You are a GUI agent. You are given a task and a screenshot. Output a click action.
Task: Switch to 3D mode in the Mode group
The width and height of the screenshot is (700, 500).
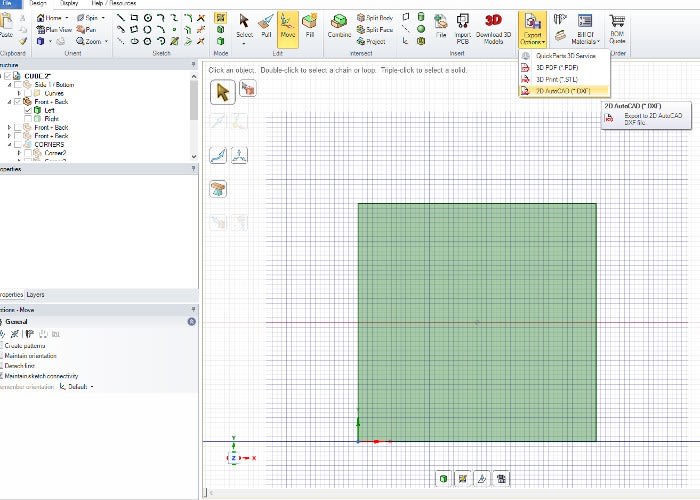pos(221,41)
